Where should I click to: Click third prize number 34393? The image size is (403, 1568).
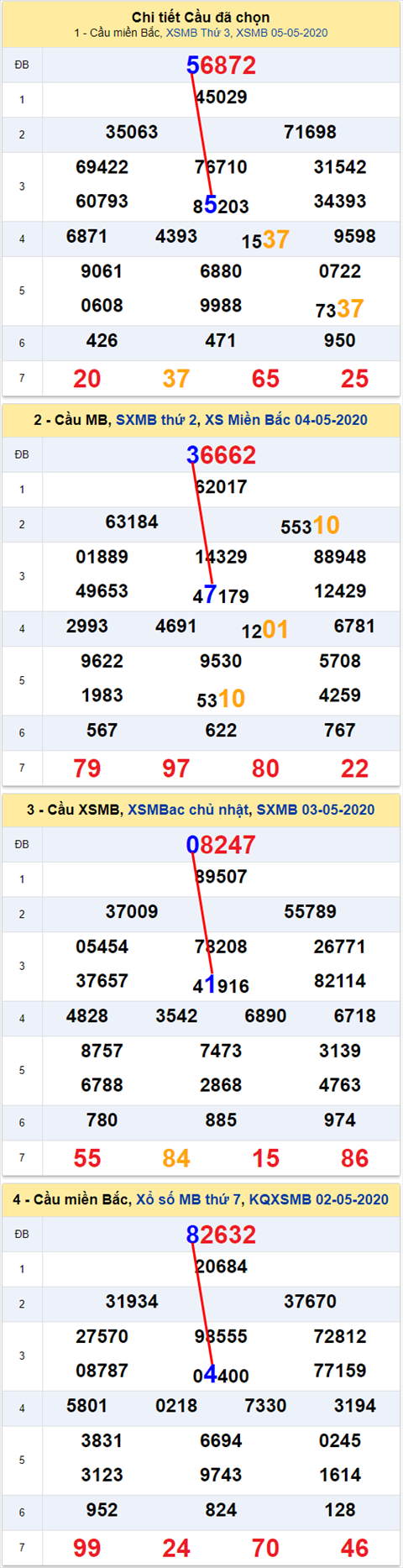tap(340, 202)
